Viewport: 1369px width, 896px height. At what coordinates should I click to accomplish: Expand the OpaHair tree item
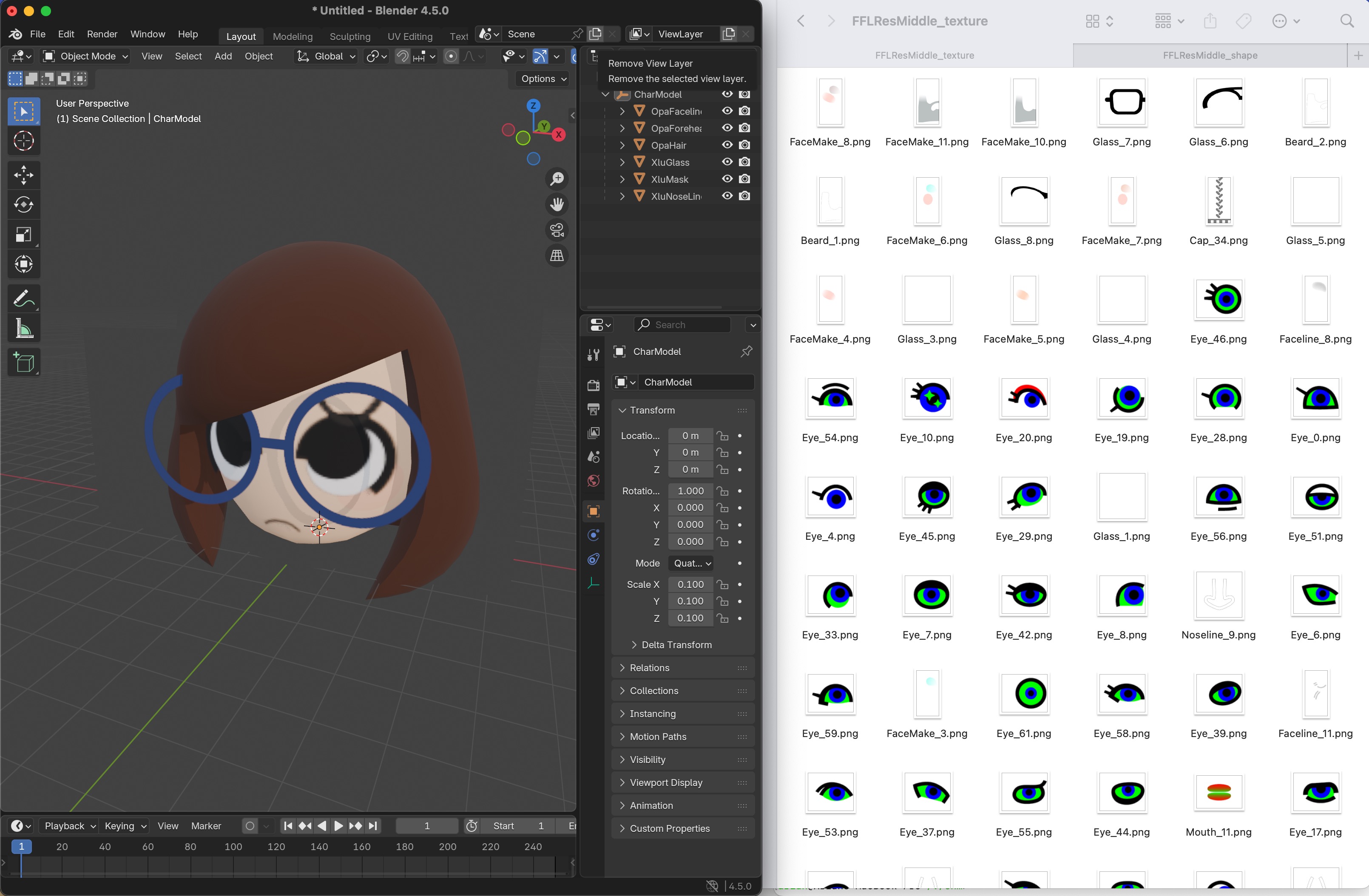coord(622,145)
